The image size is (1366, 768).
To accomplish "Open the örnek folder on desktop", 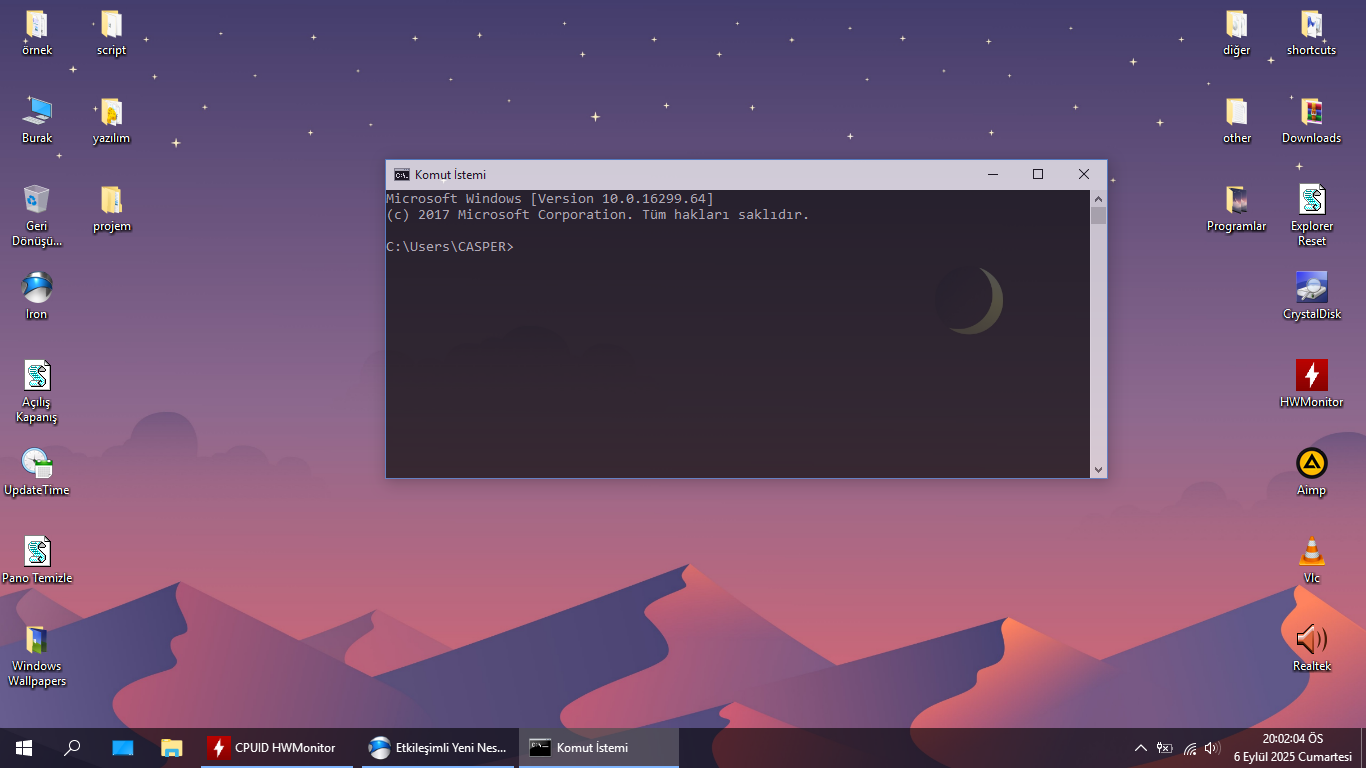I will pyautogui.click(x=37, y=25).
